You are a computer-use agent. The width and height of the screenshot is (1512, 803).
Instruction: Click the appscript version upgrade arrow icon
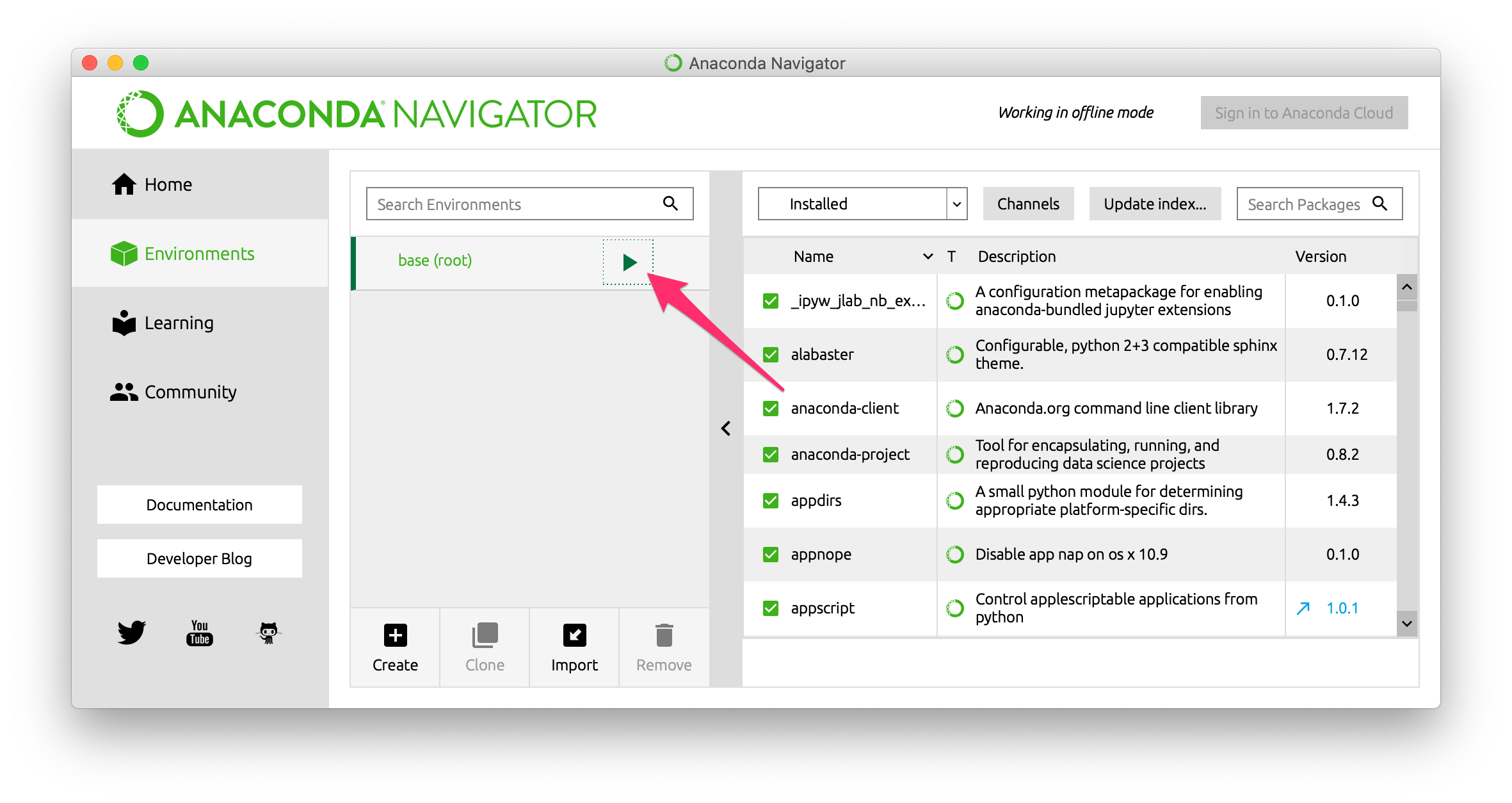pos(1303,608)
